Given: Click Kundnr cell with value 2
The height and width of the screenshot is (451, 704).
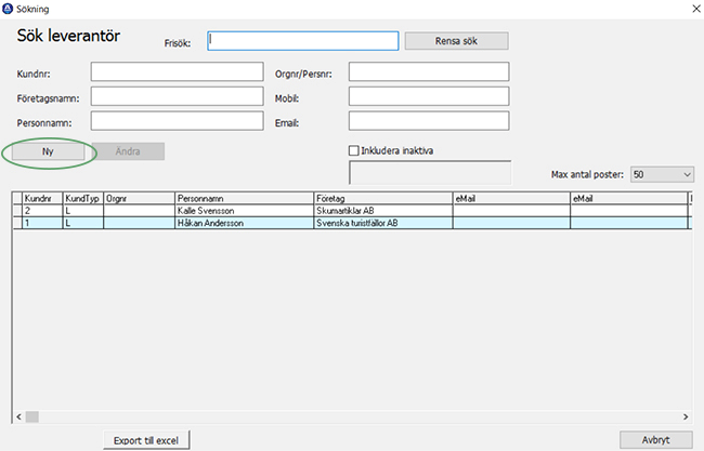Looking at the screenshot, I should coord(43,211).
